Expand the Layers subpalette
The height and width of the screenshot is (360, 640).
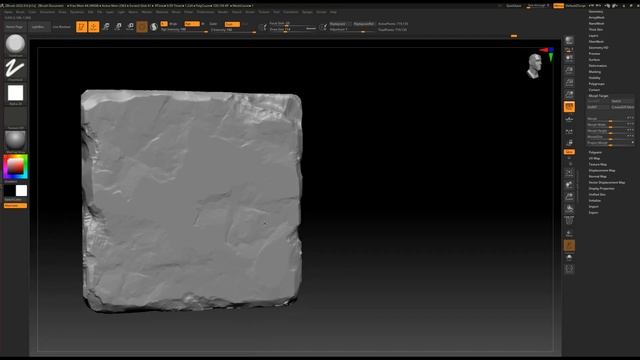click(x=593, y=36)
